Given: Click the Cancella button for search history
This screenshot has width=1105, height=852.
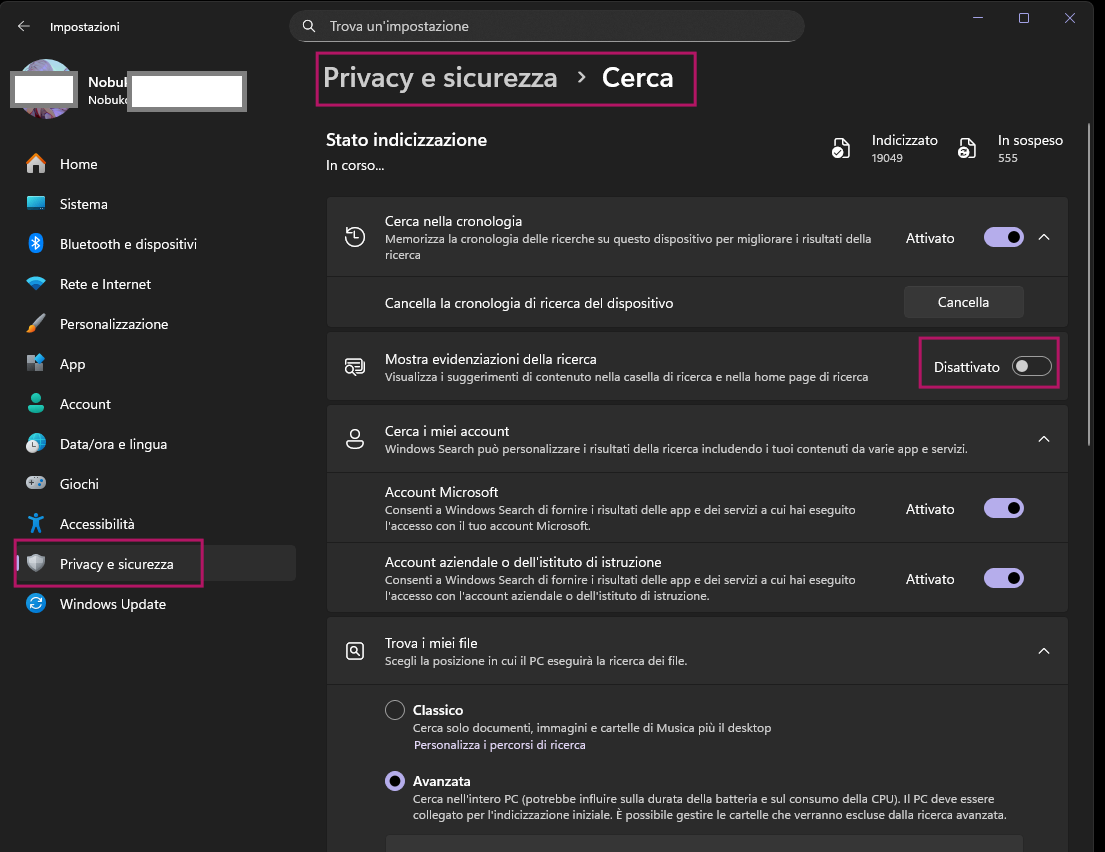Looking at the screenshot, I should click(963, 302).
